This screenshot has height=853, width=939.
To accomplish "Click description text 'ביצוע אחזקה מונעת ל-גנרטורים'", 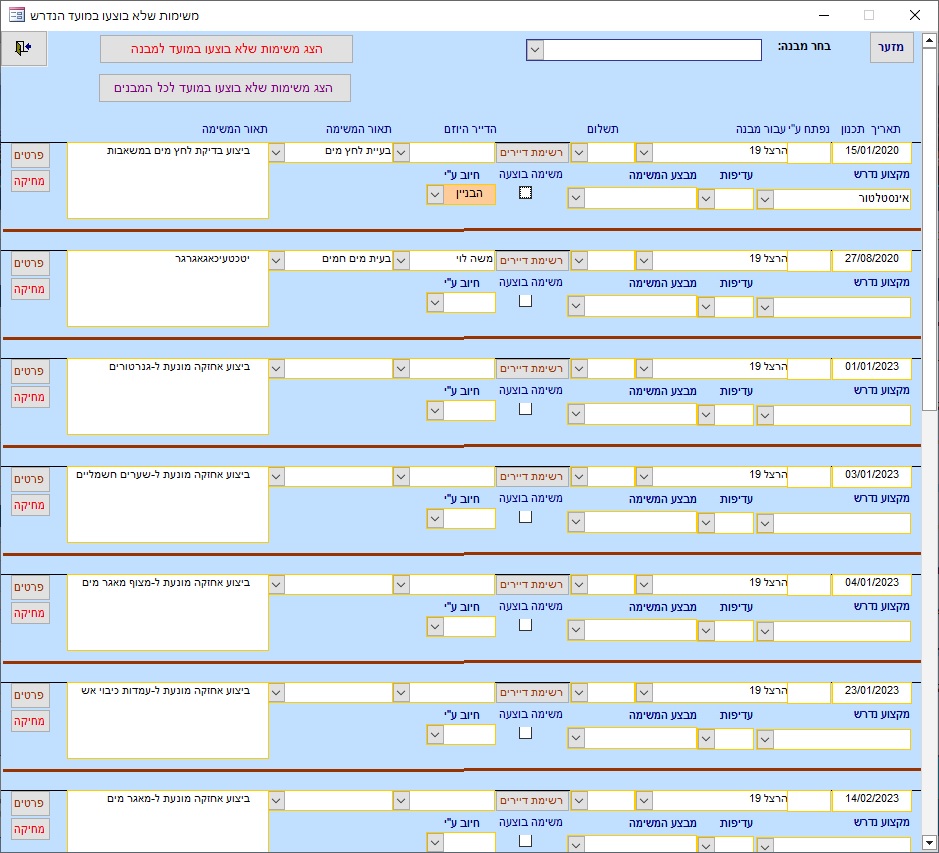I will point(179,367).
